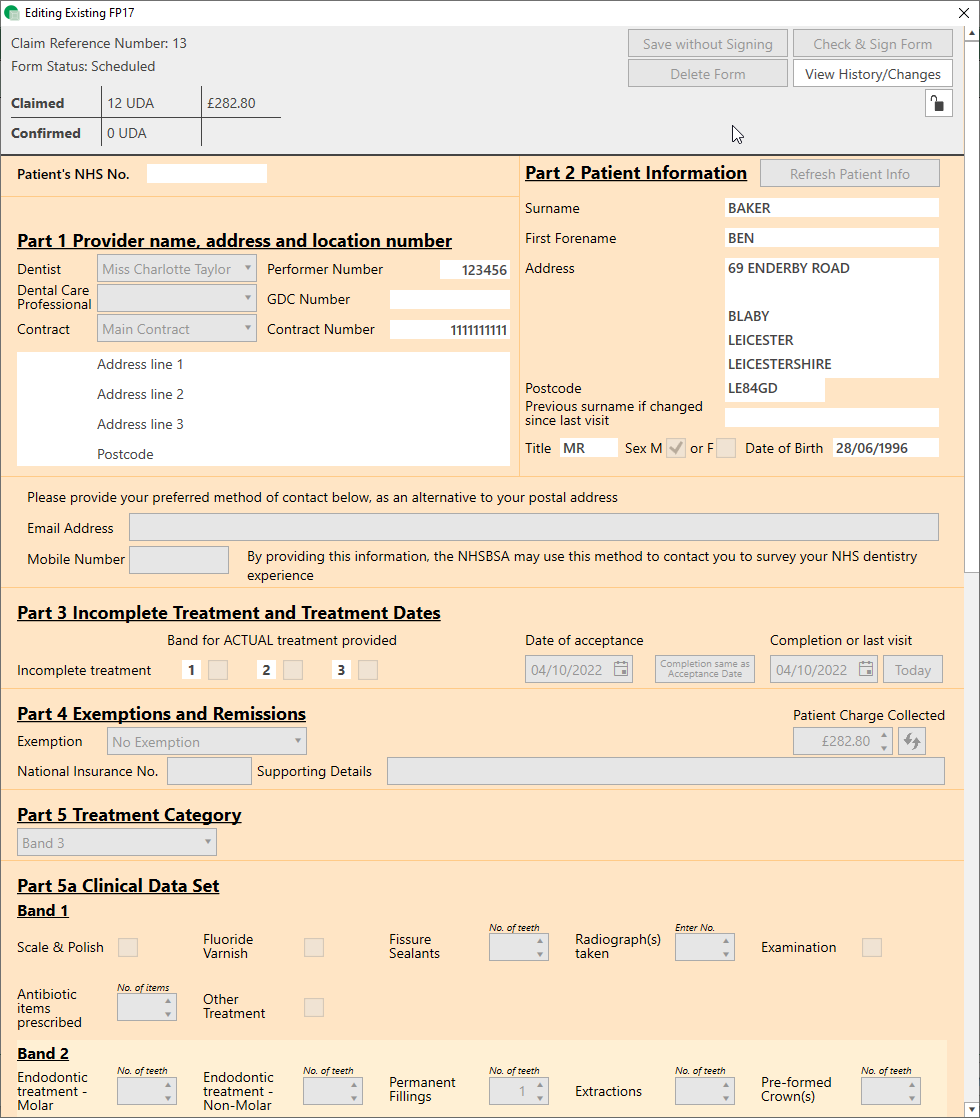Click the refresh patient charge icon
The image size is (980, 1118).
911,741
